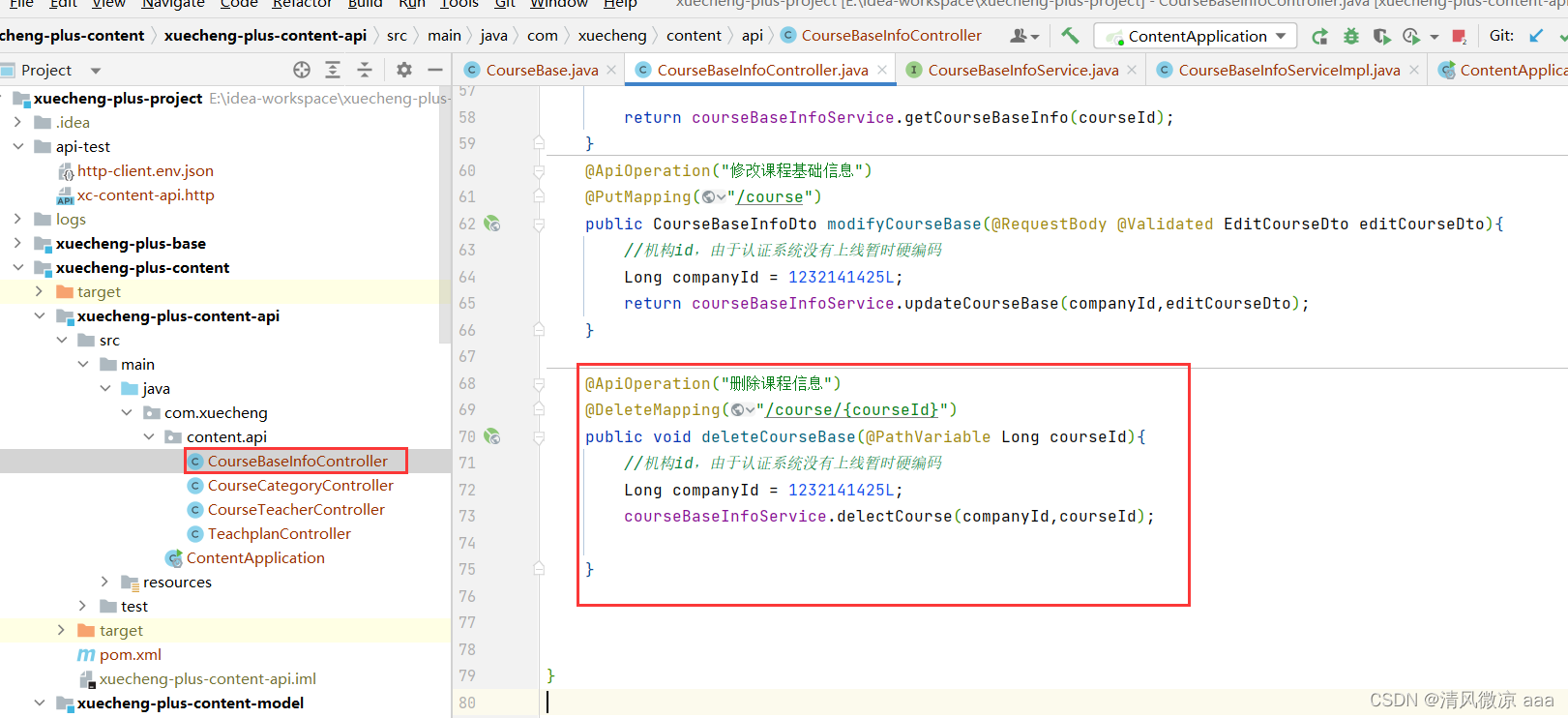Click the Git Update Project arrow
The image size is (1568, 718).
click(x=1536, y=36)
